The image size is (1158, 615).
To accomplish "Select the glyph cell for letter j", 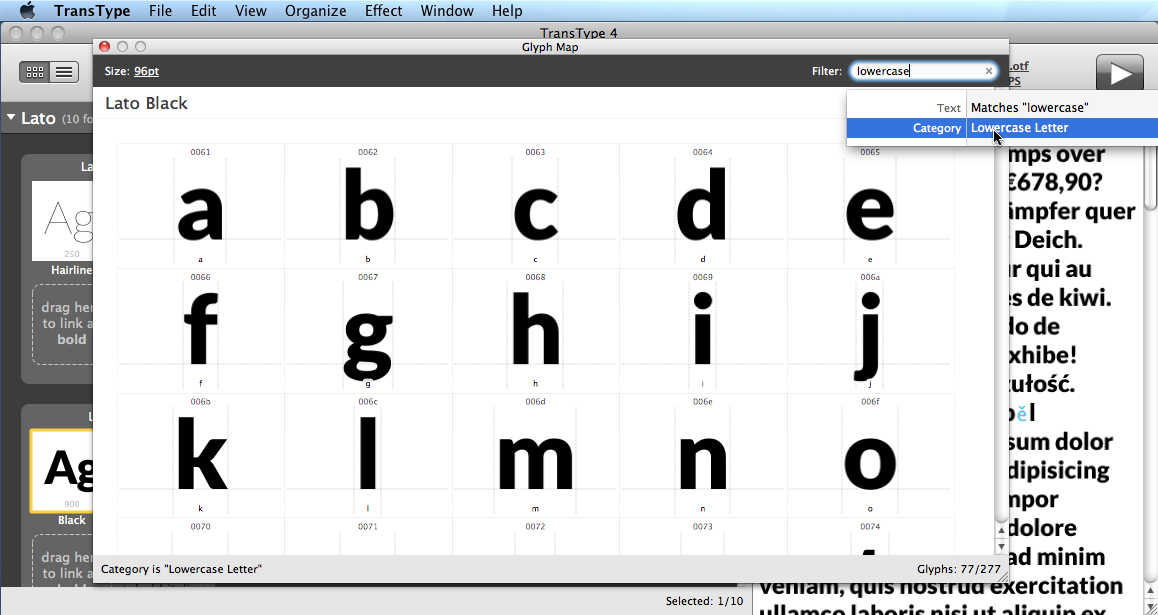I will coord(870,331).
